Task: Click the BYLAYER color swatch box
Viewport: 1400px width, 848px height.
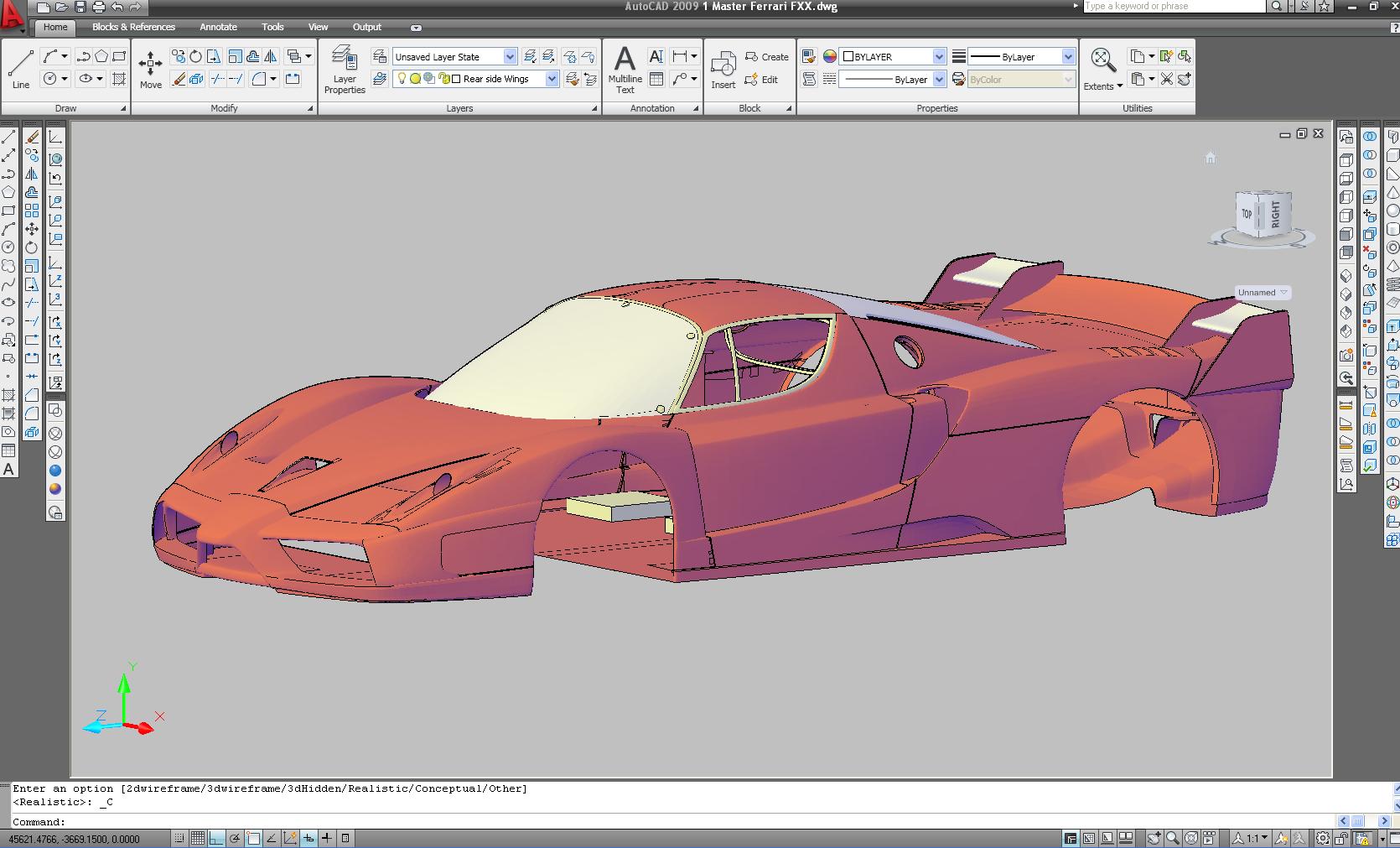Action: [x=848, y=56]
